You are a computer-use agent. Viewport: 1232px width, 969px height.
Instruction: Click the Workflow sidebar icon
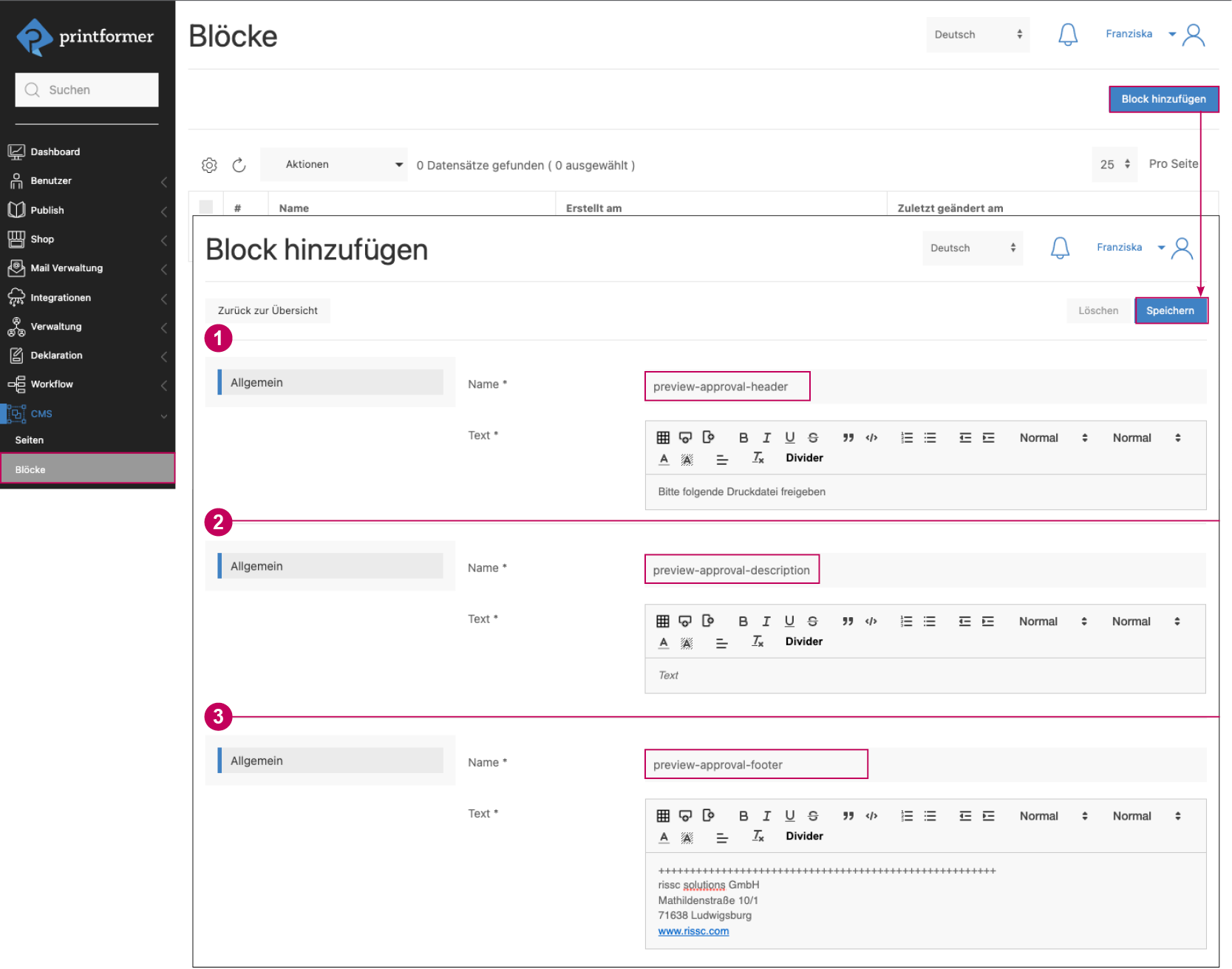[17, 384]
